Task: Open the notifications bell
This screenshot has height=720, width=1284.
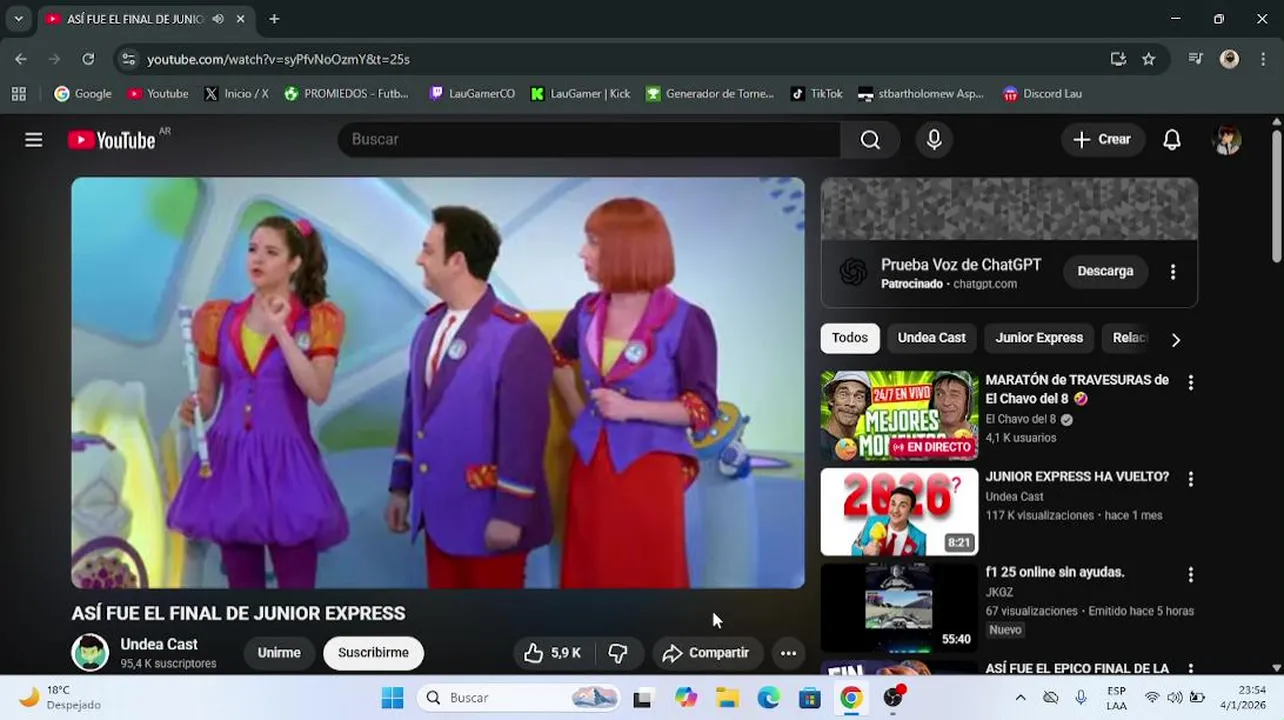Action: pyautogui.click(x=1172, y=140)
